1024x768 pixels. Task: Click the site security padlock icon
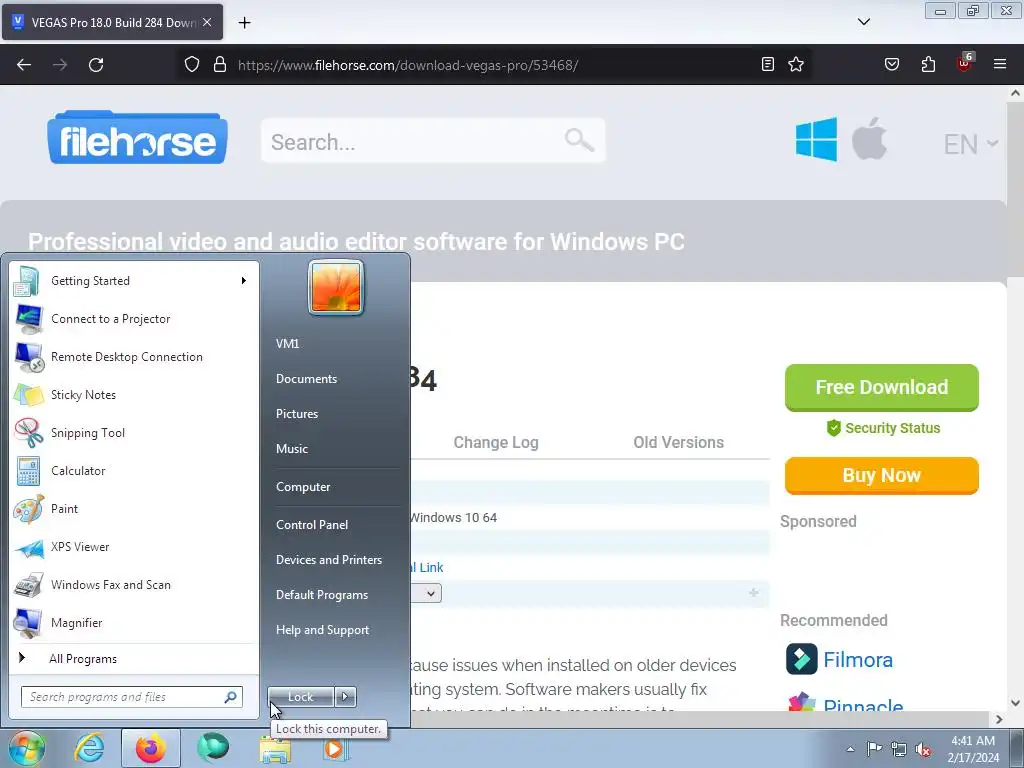click(x=220, y=65)
